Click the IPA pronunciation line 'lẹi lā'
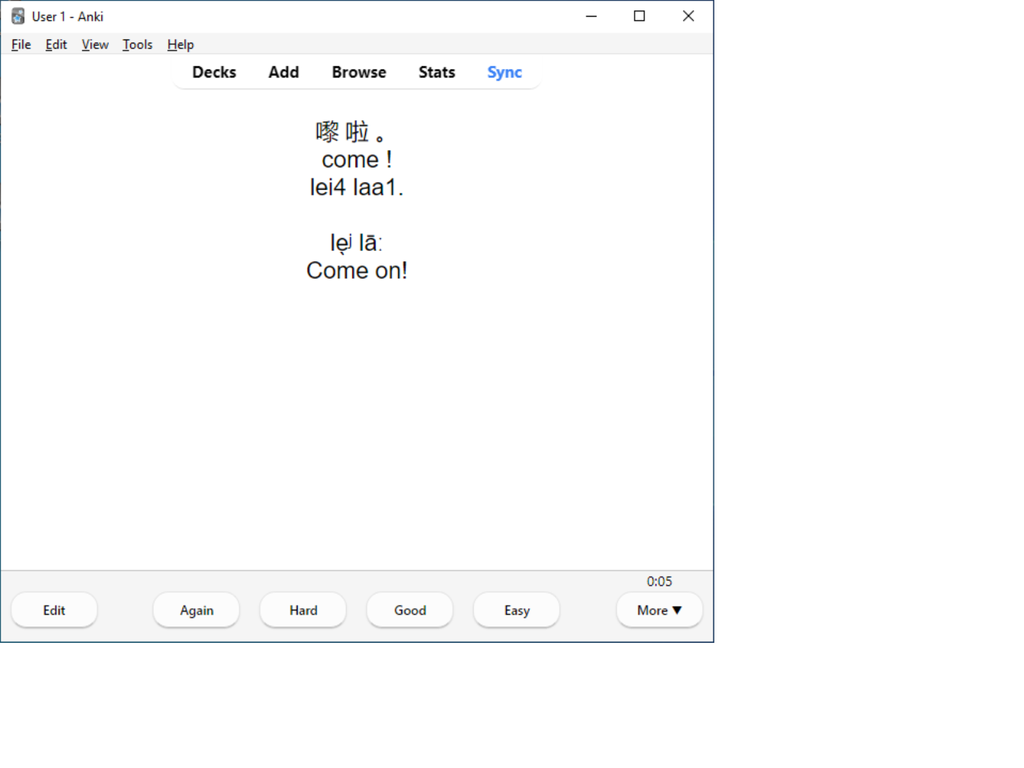The width and height of the screenshot is (1024, 768). (x=356, y=243)
